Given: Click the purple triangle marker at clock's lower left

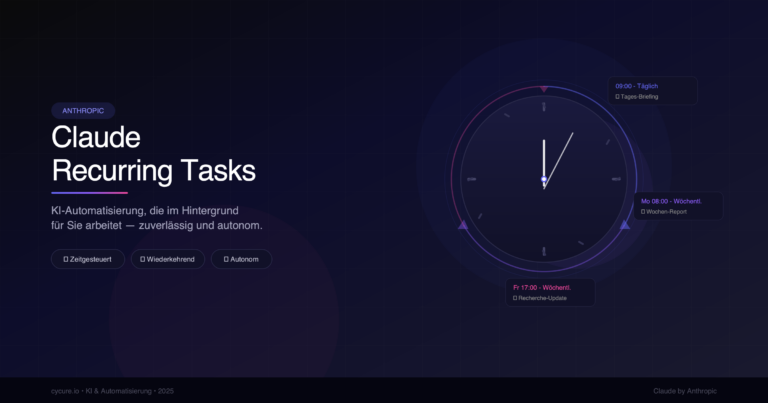Looking at the screenshot, I should point(463,225).
